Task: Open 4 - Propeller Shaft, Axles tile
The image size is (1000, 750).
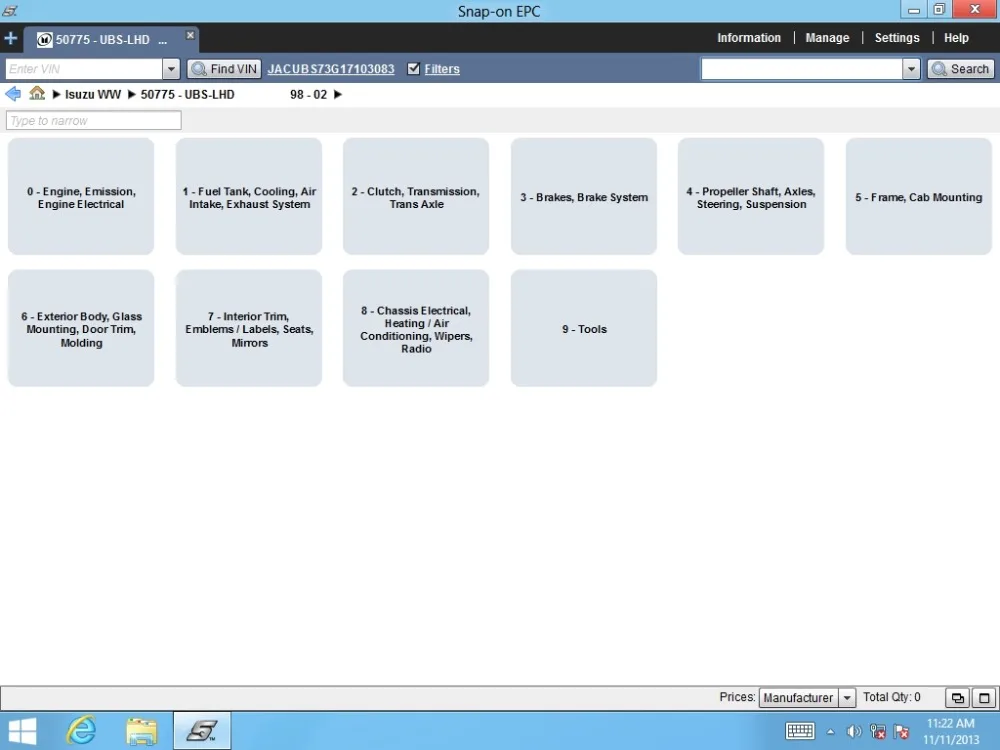Action: 751,196
